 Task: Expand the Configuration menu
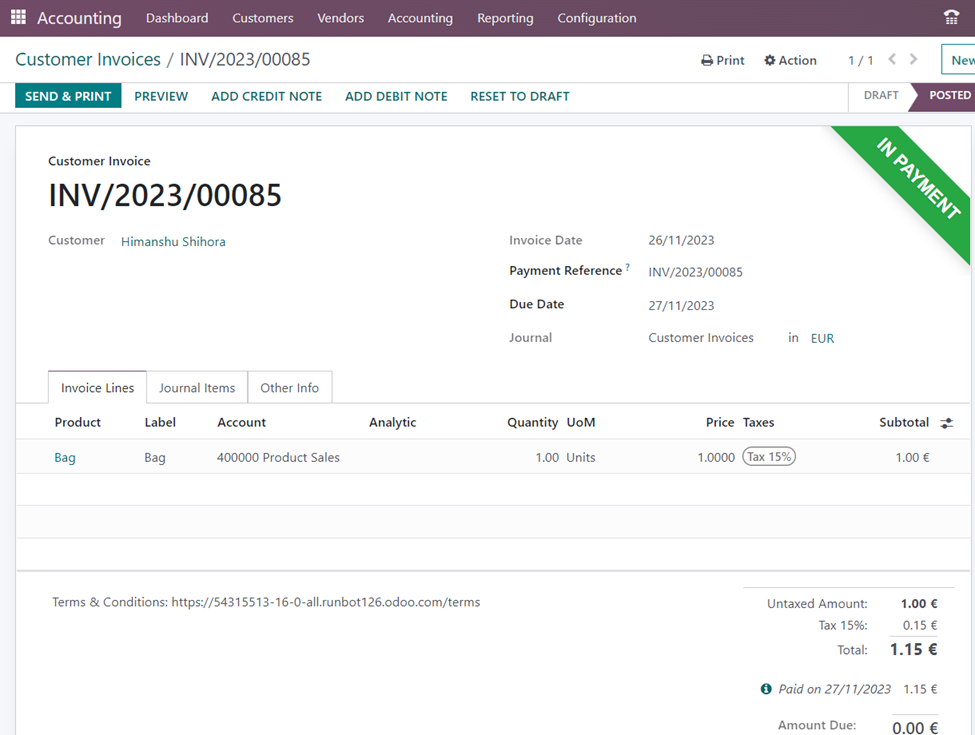[596, 18]
